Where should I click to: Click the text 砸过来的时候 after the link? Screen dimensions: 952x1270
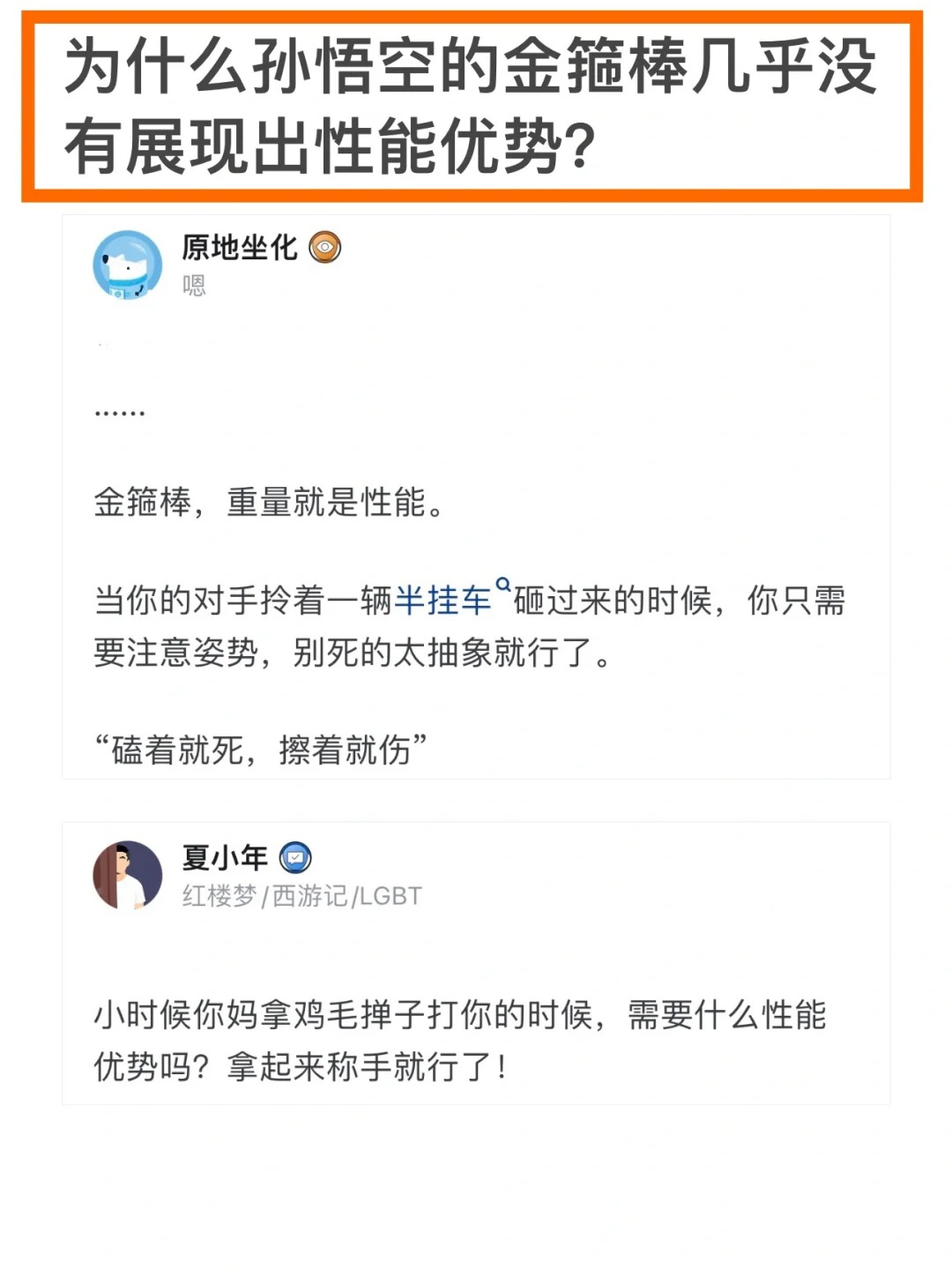(614, 601)
